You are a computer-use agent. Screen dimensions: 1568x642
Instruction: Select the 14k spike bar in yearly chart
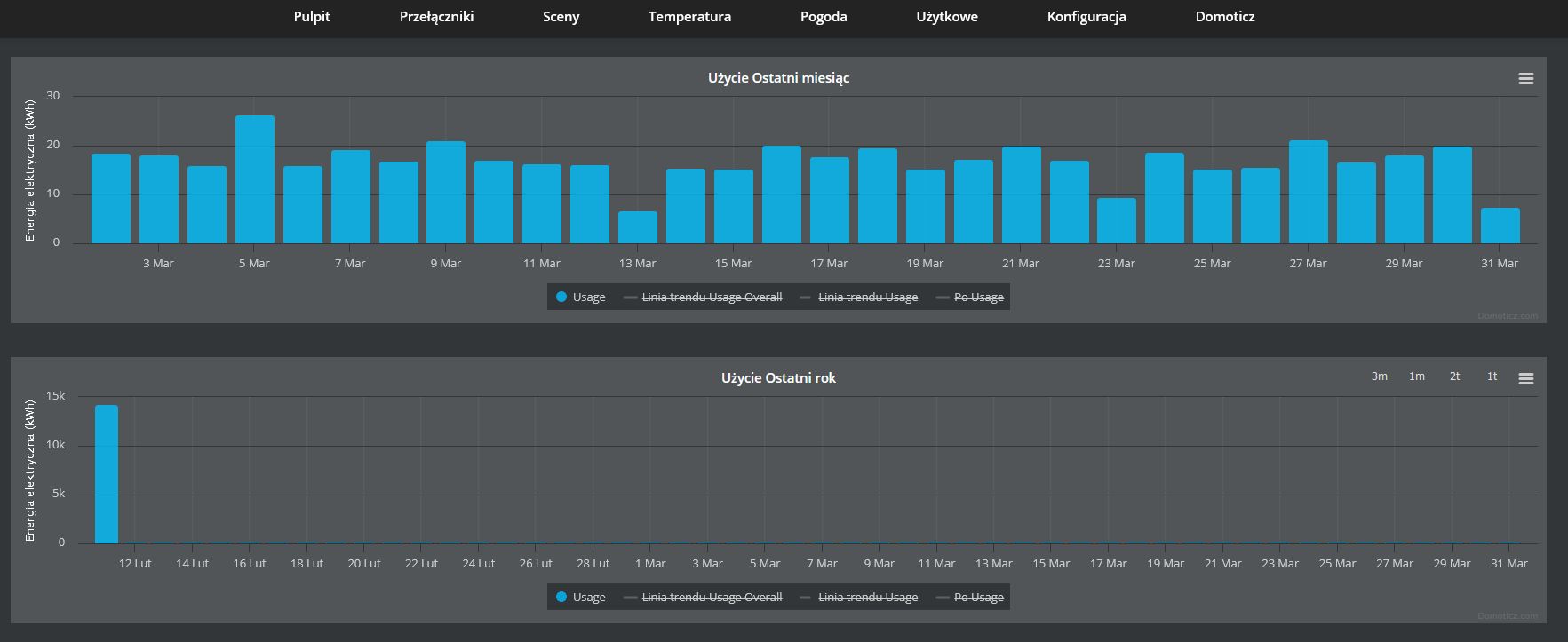(107, 474)
